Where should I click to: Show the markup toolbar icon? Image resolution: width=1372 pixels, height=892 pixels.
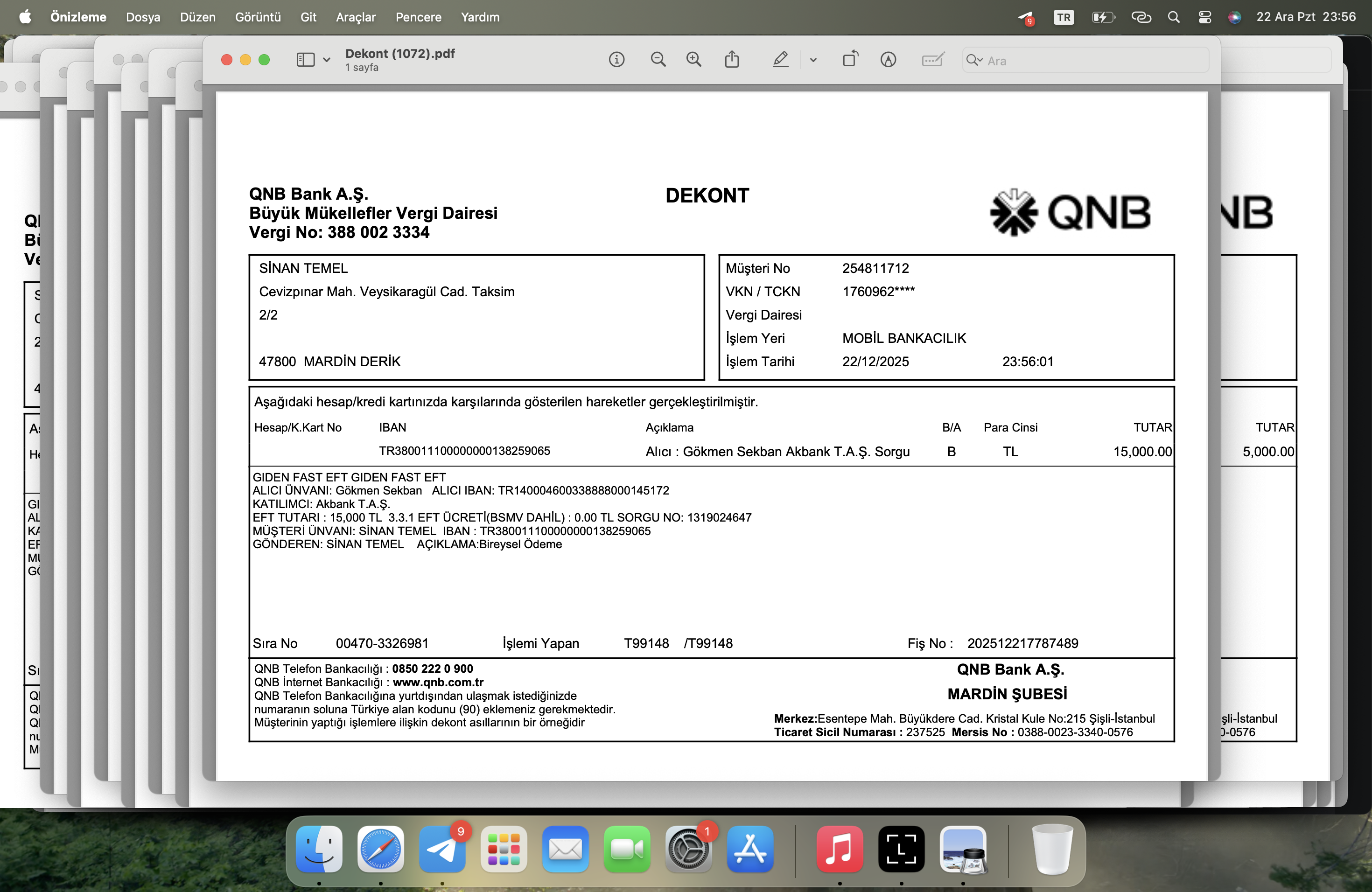[x=889, y=59]
